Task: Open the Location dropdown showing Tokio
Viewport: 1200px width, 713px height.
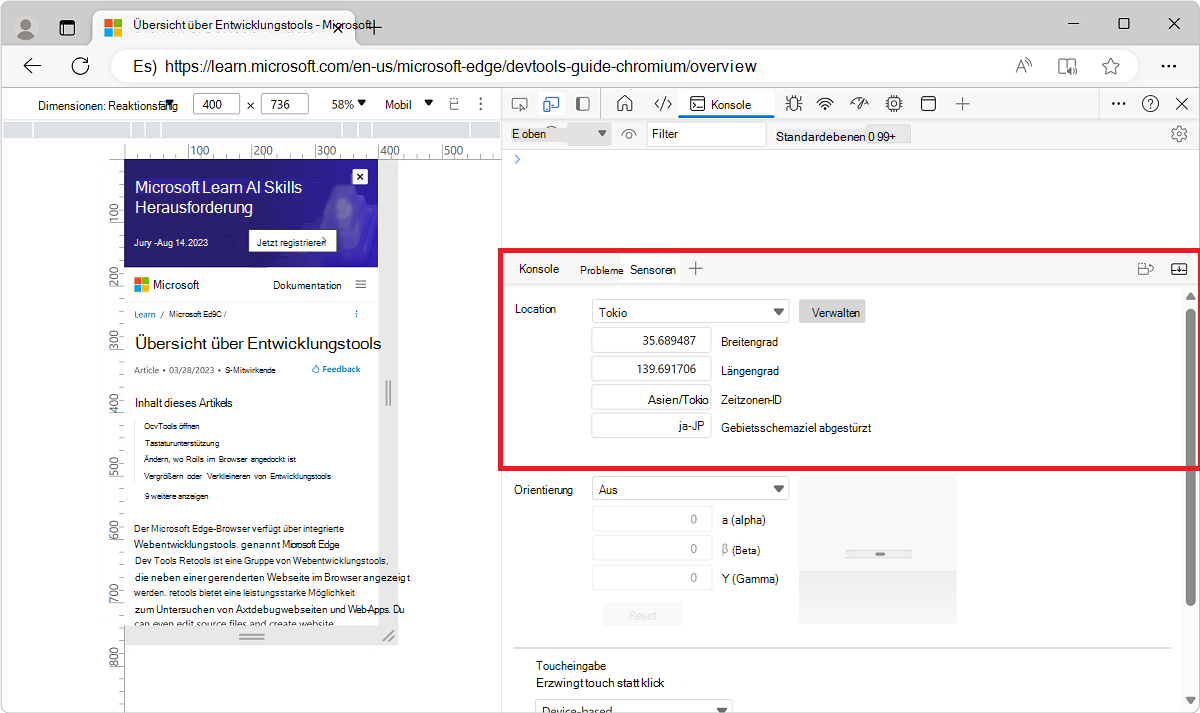Action: [x=690, y=310]
